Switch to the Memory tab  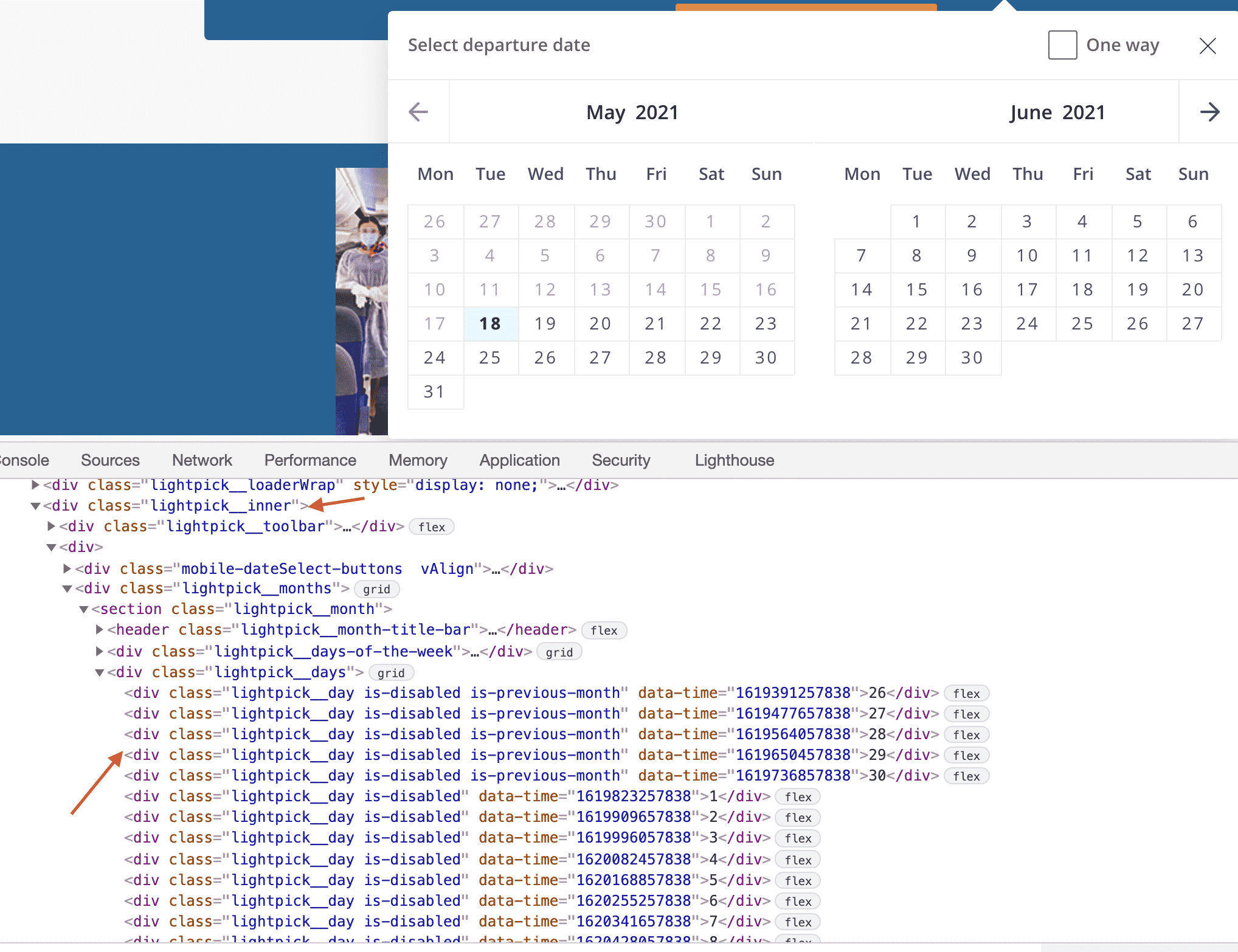click(418, 460)
